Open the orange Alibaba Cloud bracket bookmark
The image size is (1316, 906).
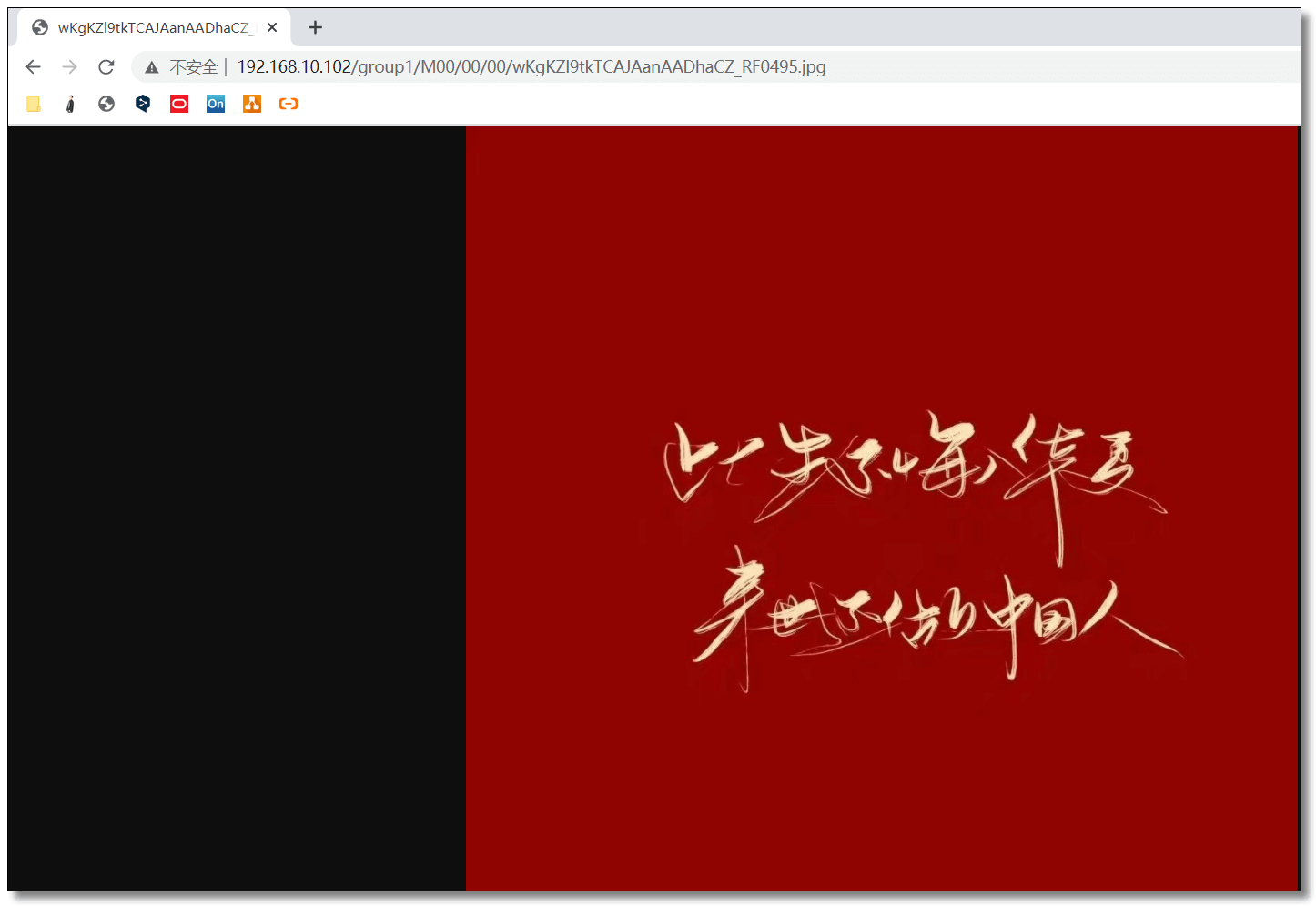pos(289,104)
